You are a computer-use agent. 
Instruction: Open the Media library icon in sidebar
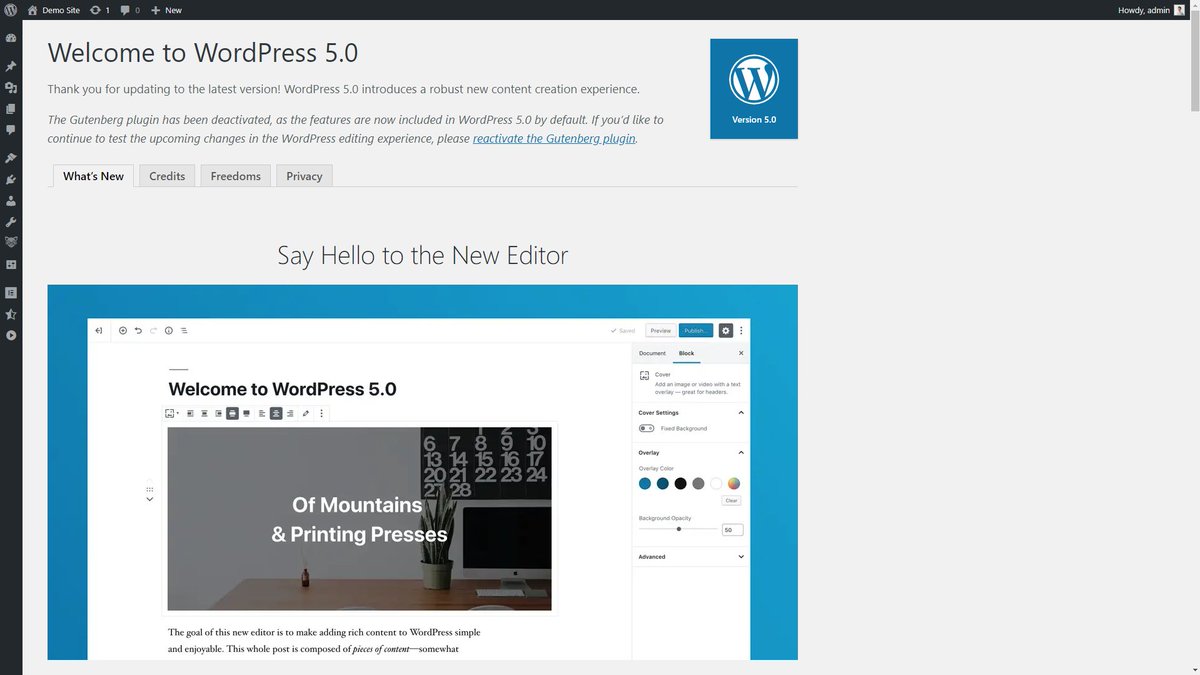click(x=11, y=87)
